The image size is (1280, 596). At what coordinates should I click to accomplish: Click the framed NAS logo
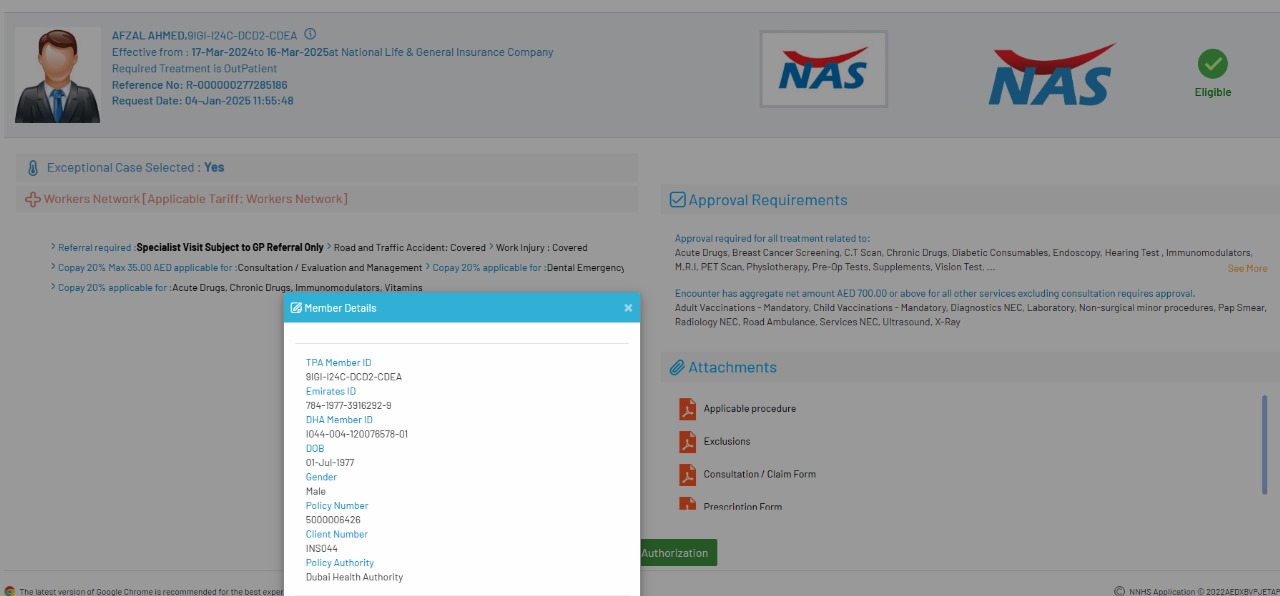click(x=823, y=69)
